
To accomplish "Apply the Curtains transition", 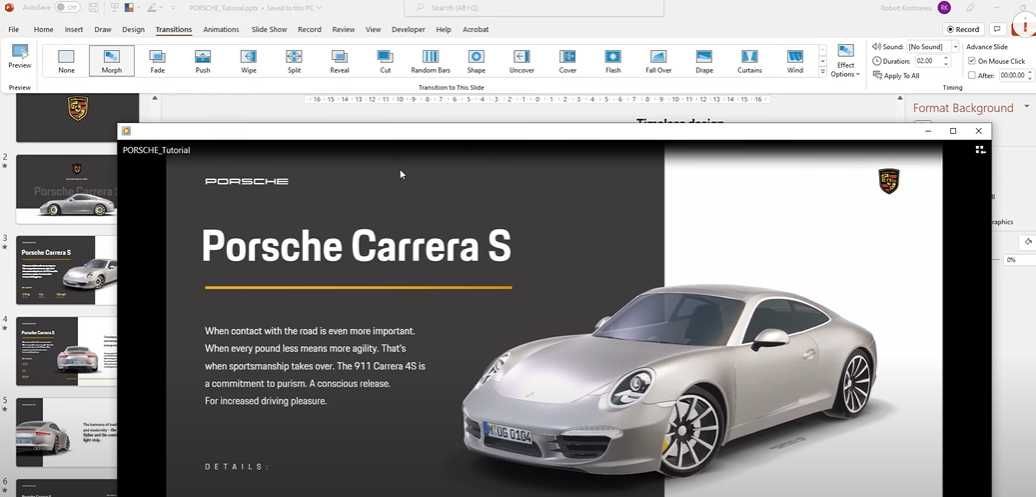I will (750, 61).
